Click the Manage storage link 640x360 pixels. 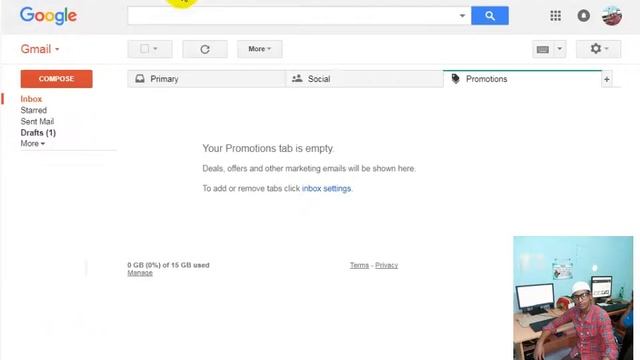coord(140,273)
